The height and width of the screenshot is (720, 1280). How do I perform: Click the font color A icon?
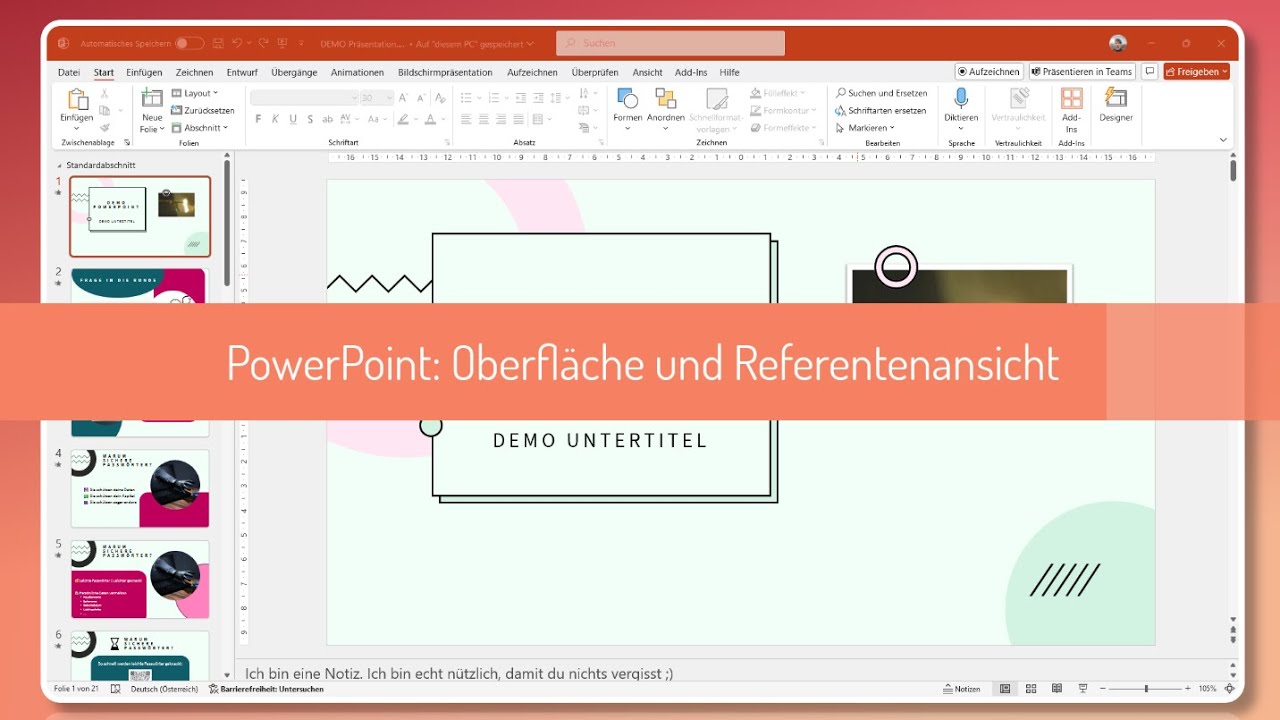[x=430, y=119]
